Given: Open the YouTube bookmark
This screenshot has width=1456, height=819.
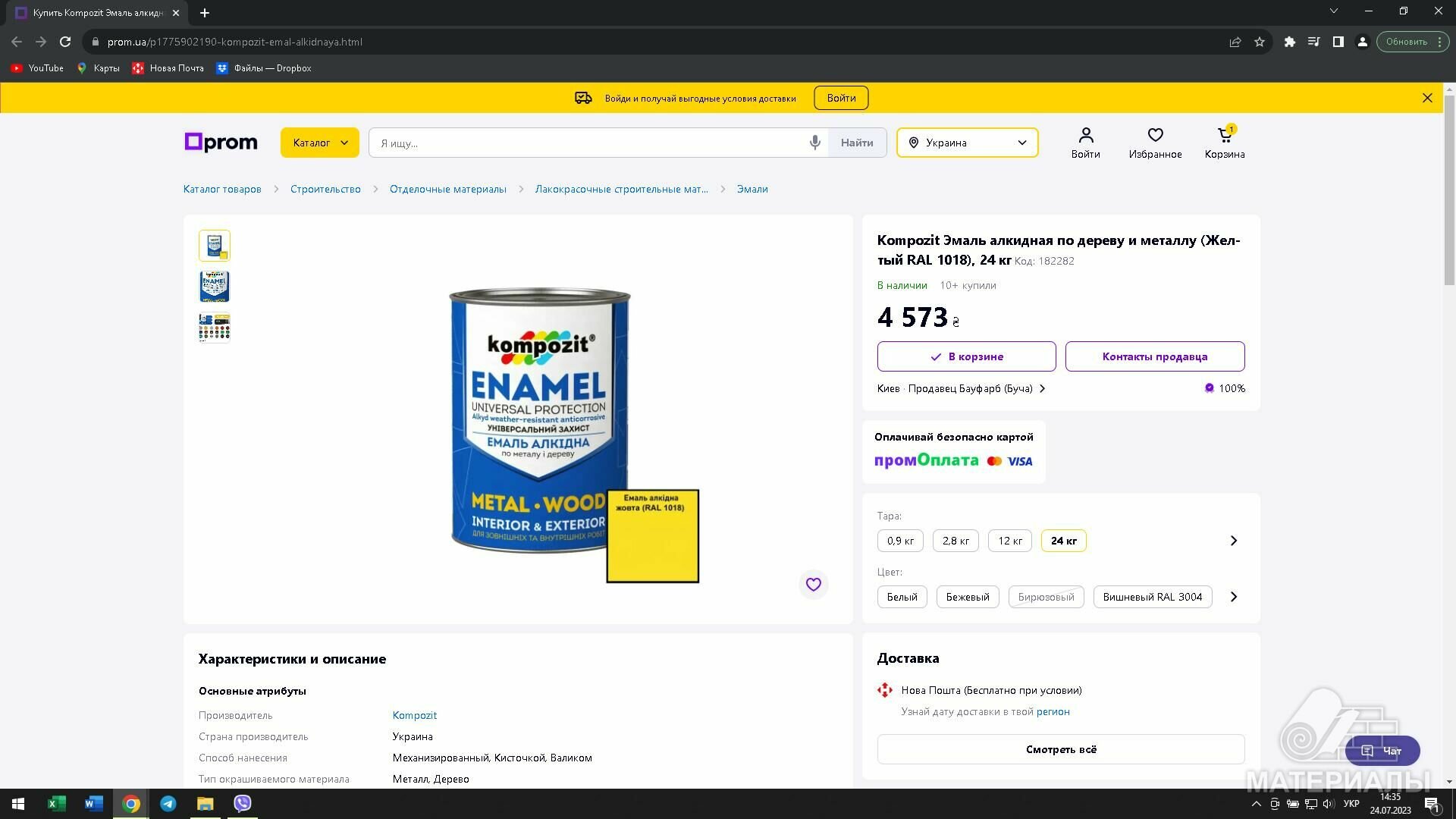Looking at the screenshot, I should pos(37,68).
